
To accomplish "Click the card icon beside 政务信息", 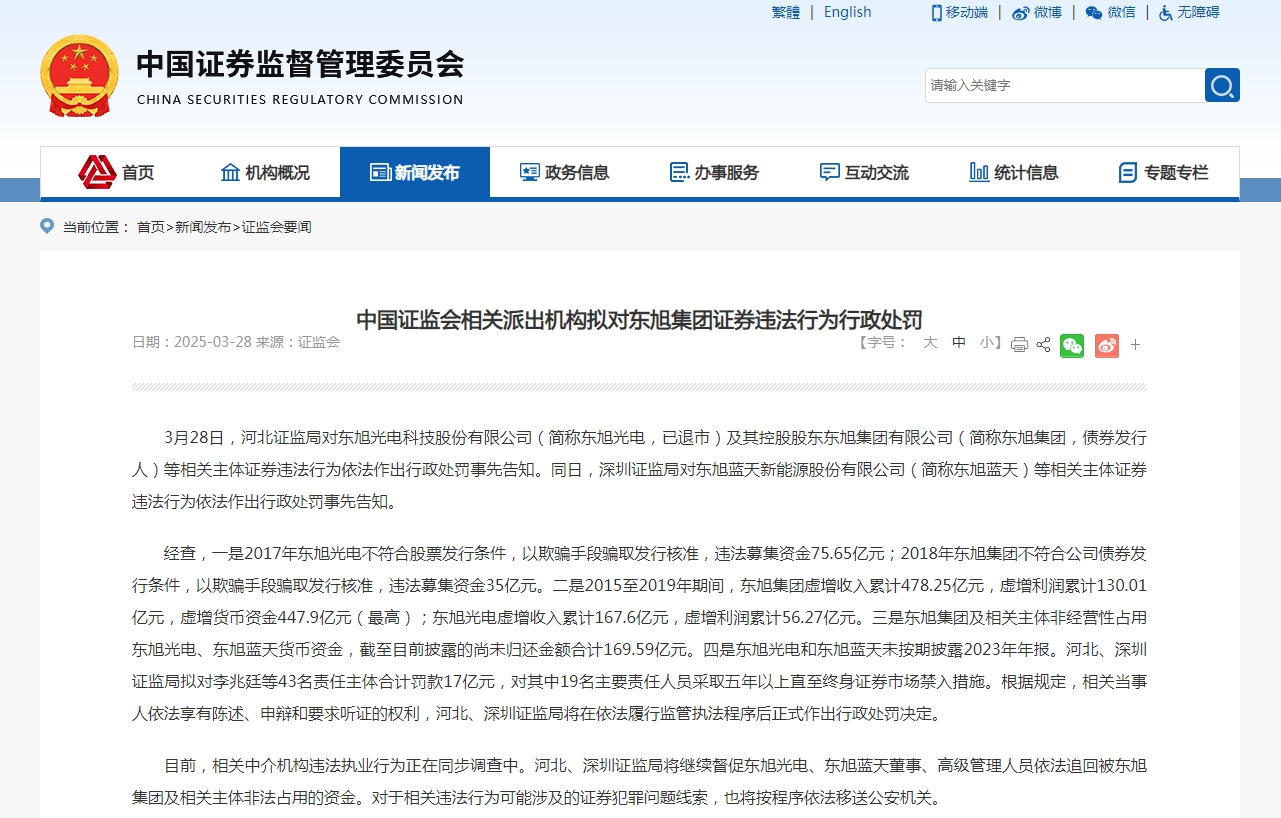I will coord(530,172).
